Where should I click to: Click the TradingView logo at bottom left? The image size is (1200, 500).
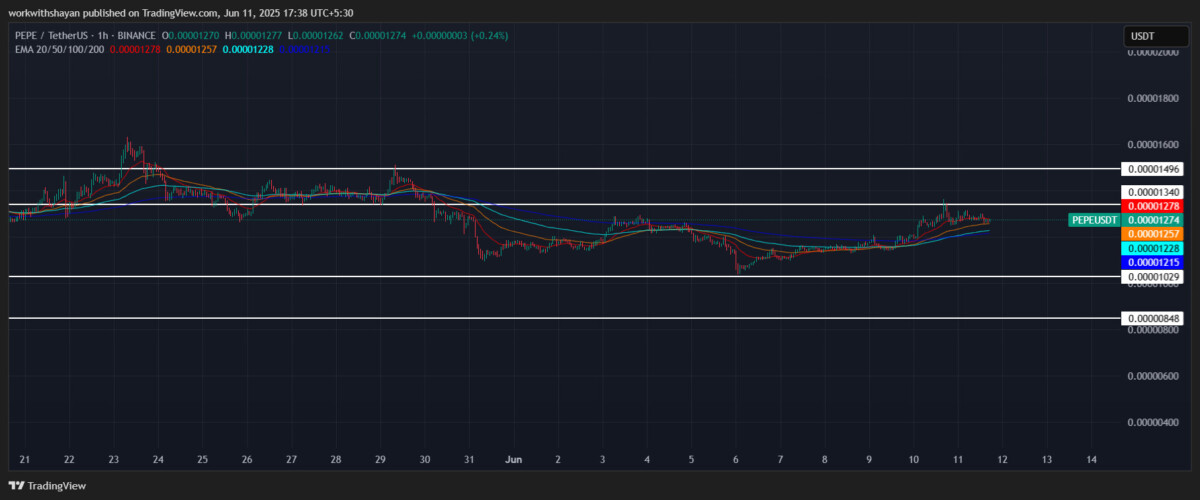47,485
